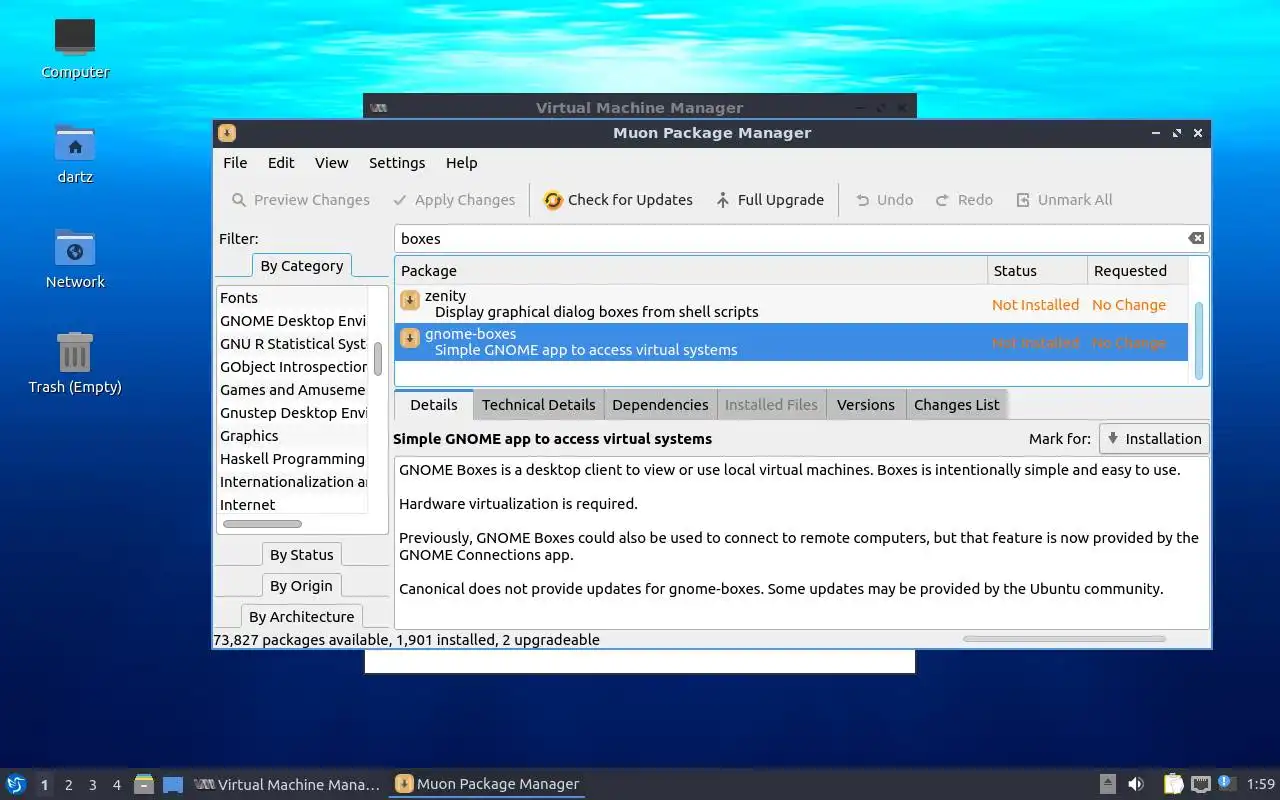Image resolution: width=1280 pixels, height=800 pixels.
Task: Mark gnome-boxes for Installation
Action: pyautogui.click(x=1153, y=439)
